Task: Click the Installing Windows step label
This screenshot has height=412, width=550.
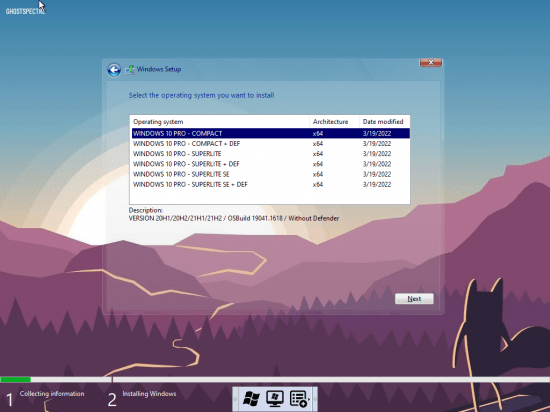Action: click(x=149, y=394)
